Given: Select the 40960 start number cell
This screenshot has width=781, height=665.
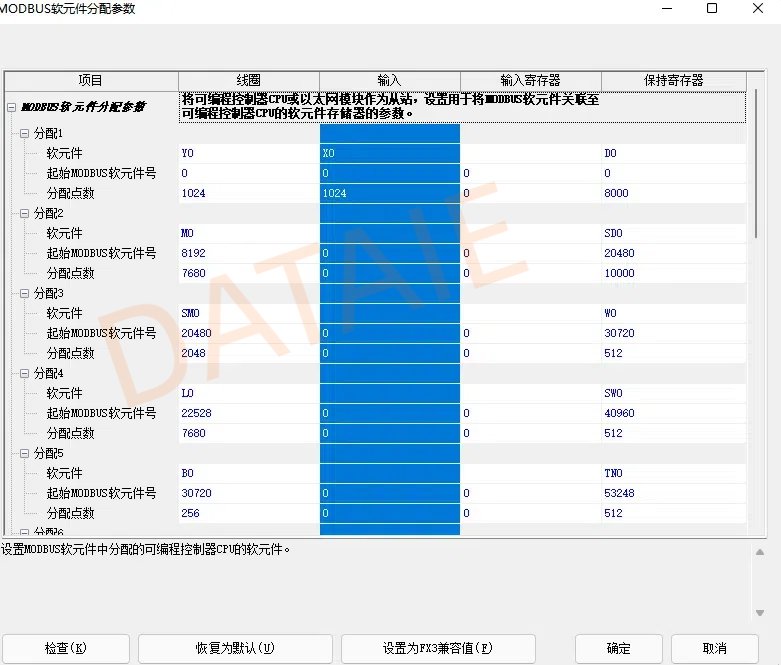Looking at the screenshot, I should click(674, 413).
